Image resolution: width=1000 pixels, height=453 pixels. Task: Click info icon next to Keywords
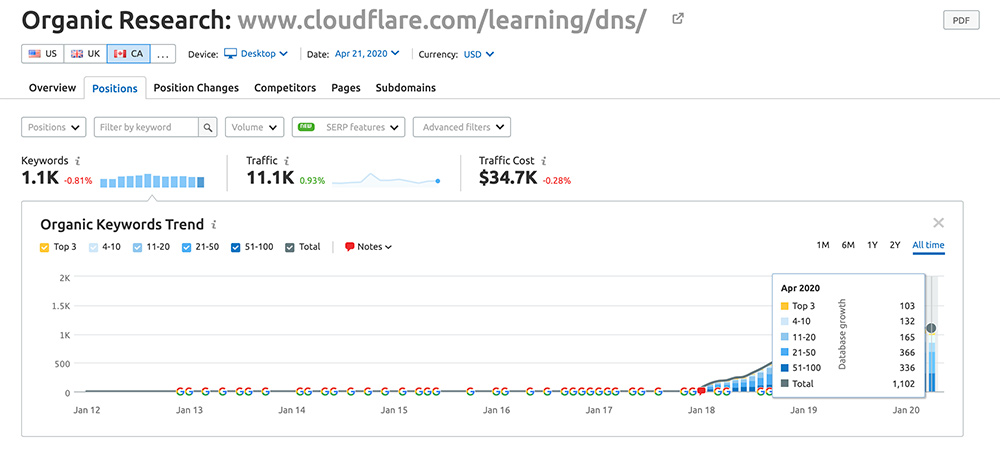(x=77, y=161)
